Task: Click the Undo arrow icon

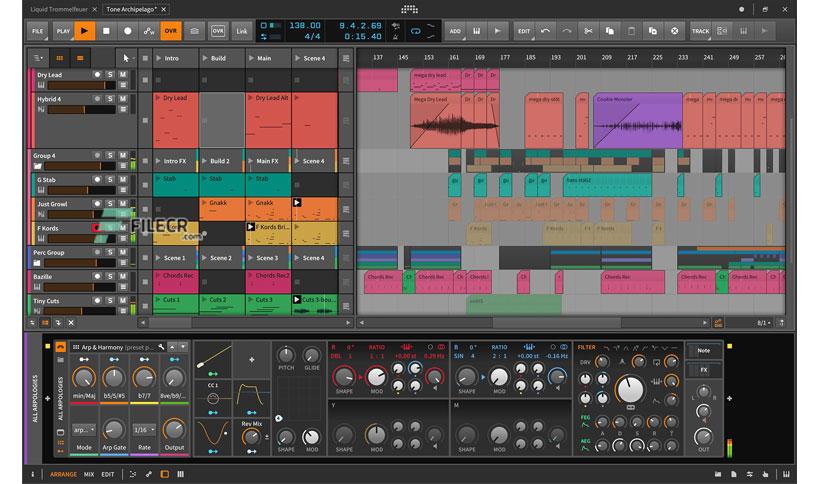Action: tap(545, 31)
